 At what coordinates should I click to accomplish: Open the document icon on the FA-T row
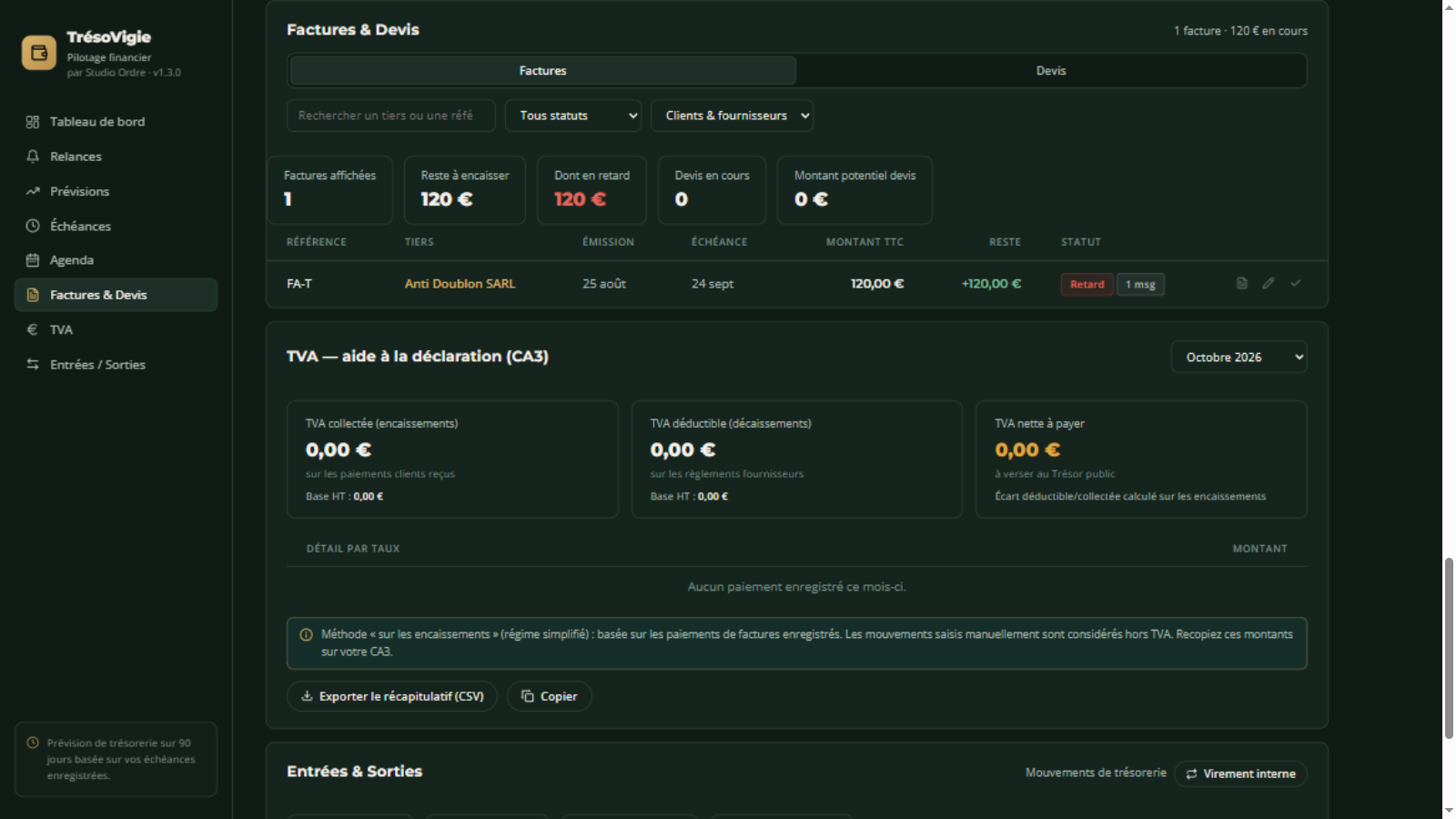[1242, 283]
